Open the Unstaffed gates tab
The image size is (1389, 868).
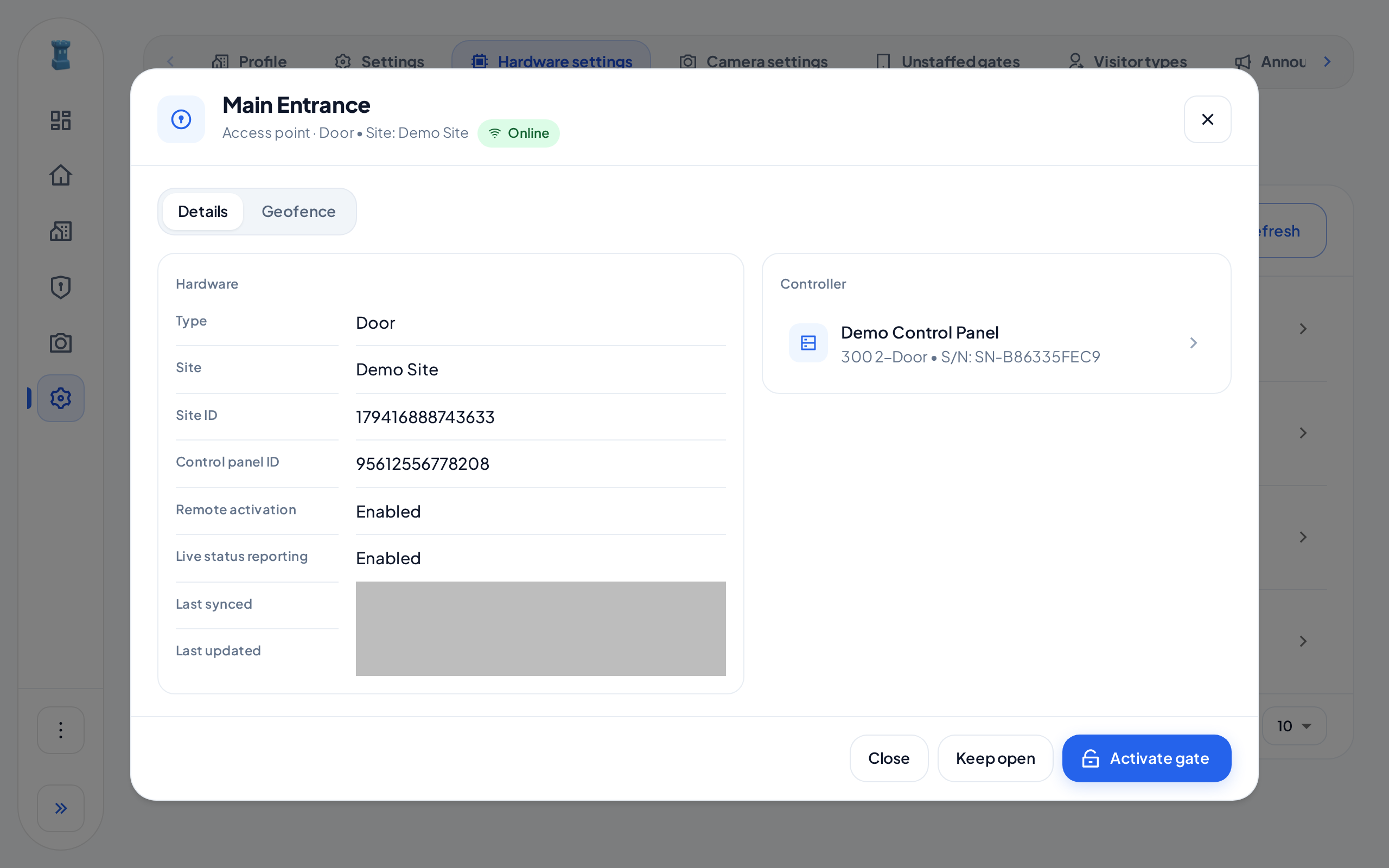click(x=948, y=61)
